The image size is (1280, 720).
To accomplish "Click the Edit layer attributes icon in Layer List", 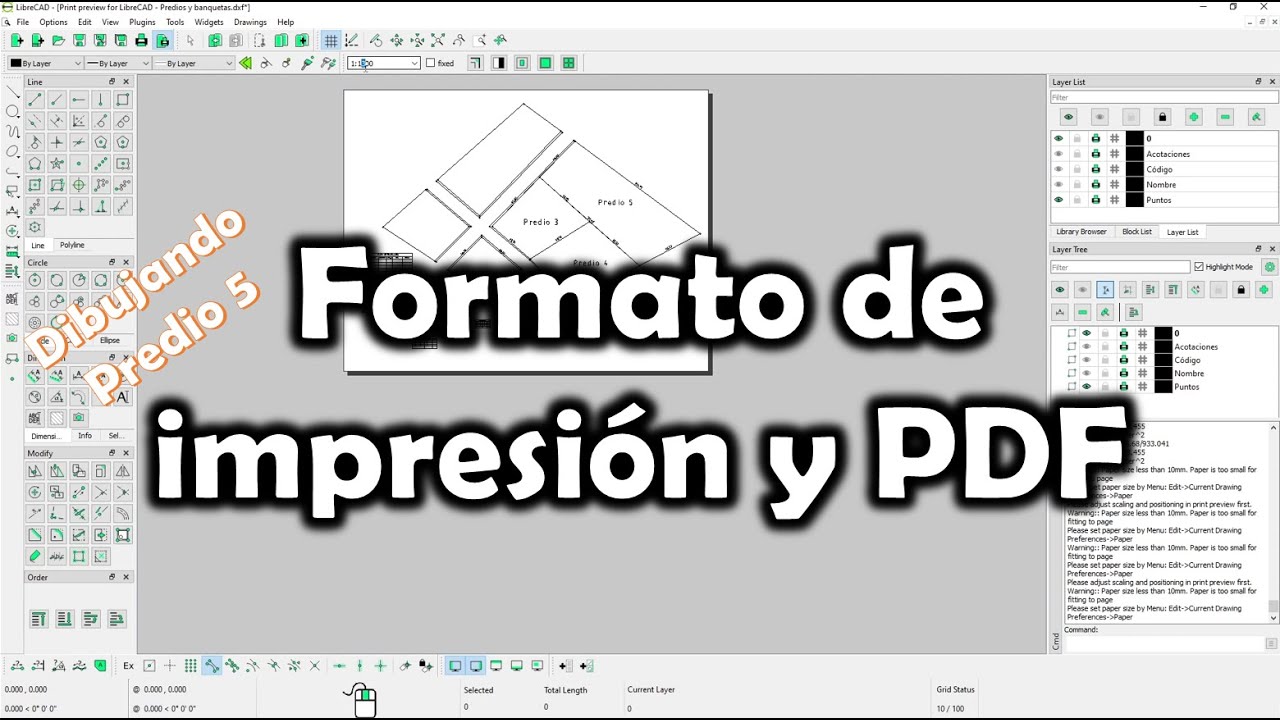I will pos(1256,117).
